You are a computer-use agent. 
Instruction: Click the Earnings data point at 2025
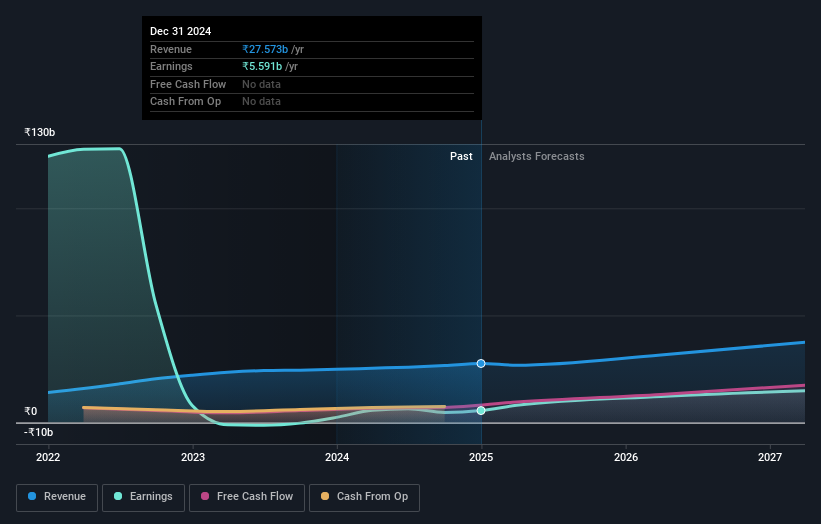pos(481,410)
